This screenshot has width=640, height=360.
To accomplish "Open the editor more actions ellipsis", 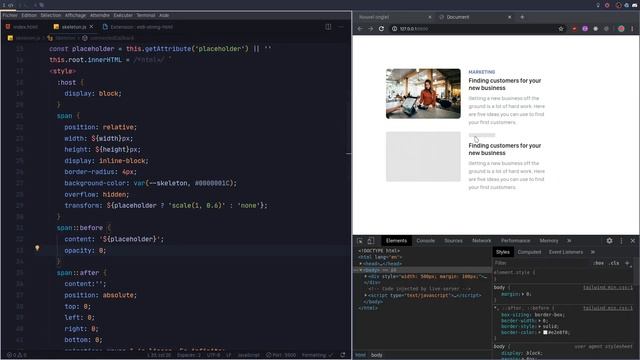I will (x=341, y=27).
